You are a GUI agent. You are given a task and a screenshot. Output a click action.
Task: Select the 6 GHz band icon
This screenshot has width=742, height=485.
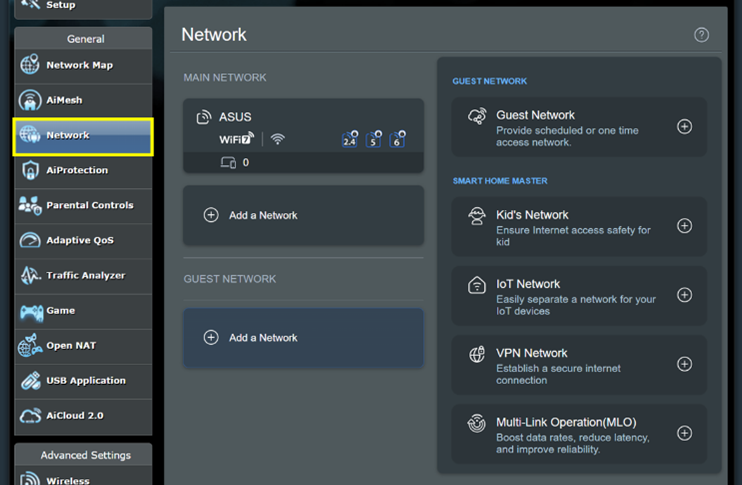397,140
